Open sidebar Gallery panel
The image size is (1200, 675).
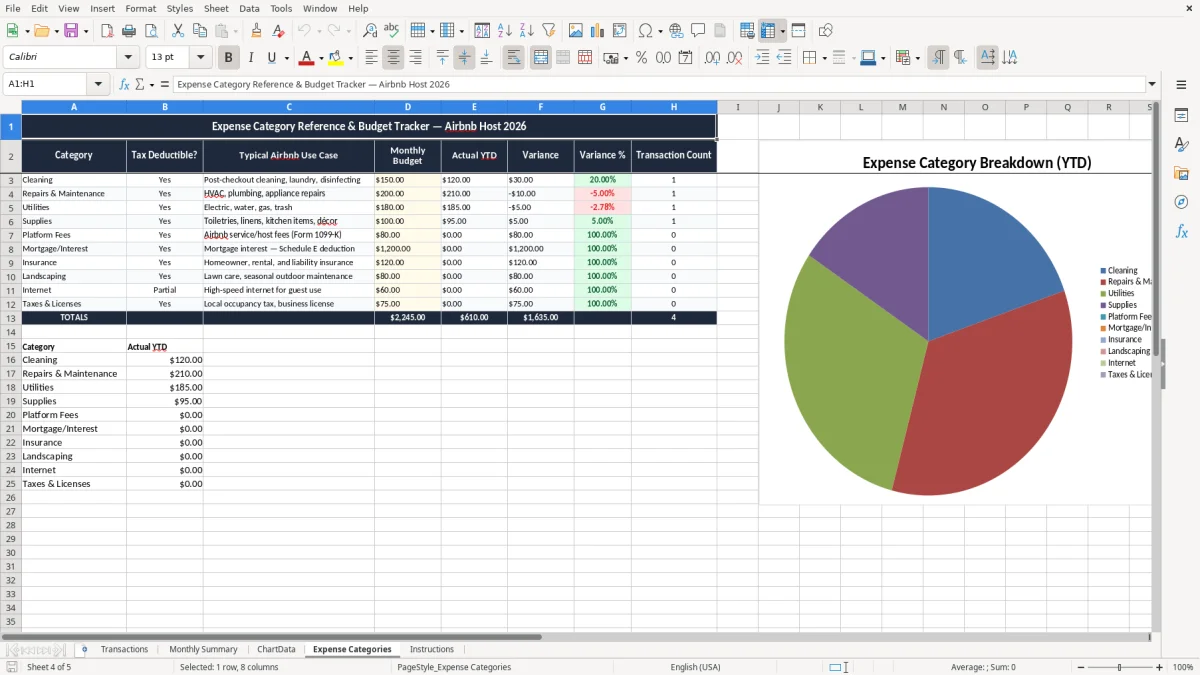click(1181, 173)
